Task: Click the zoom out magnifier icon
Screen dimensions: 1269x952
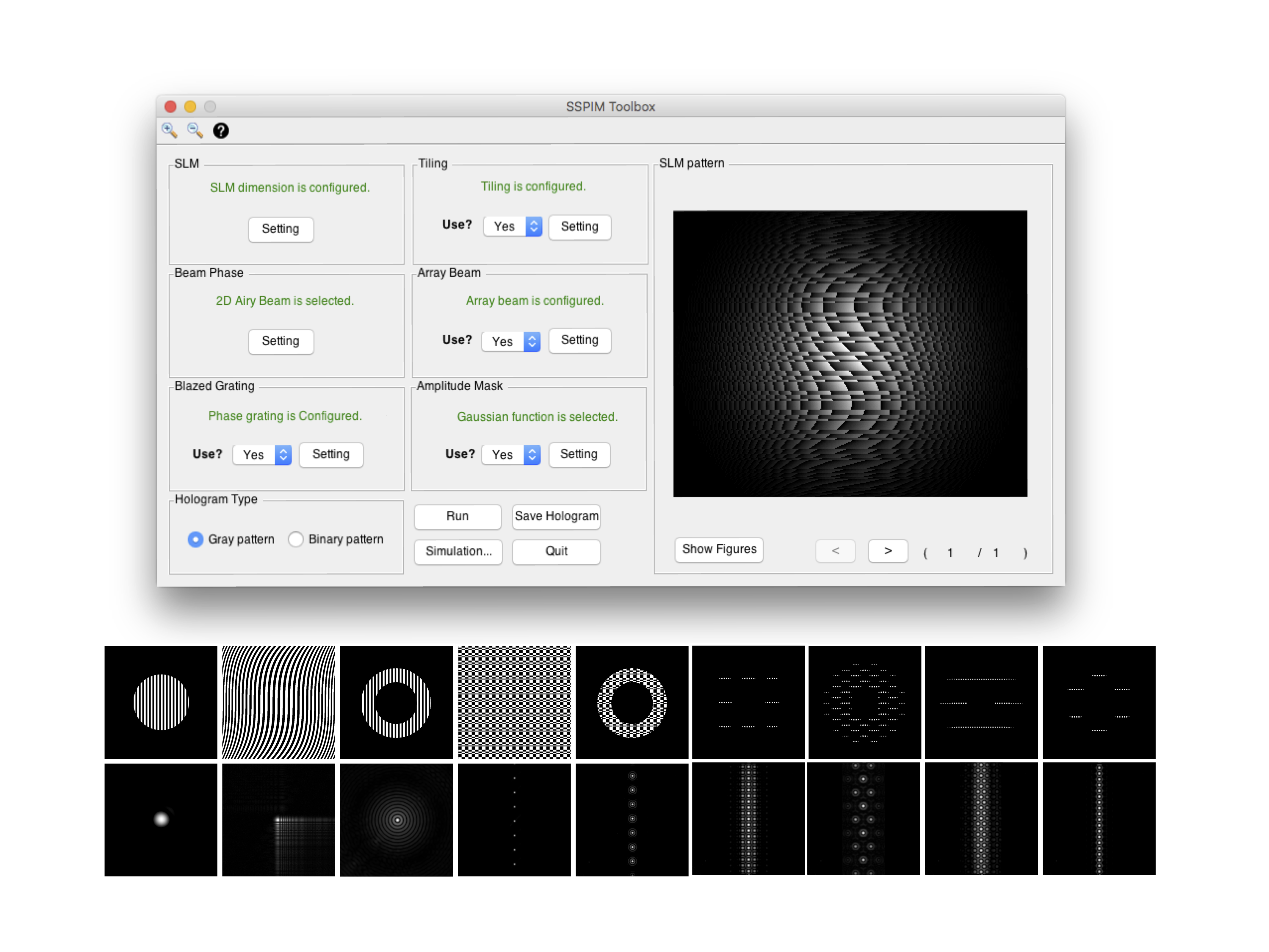Action: coord(195,130)
